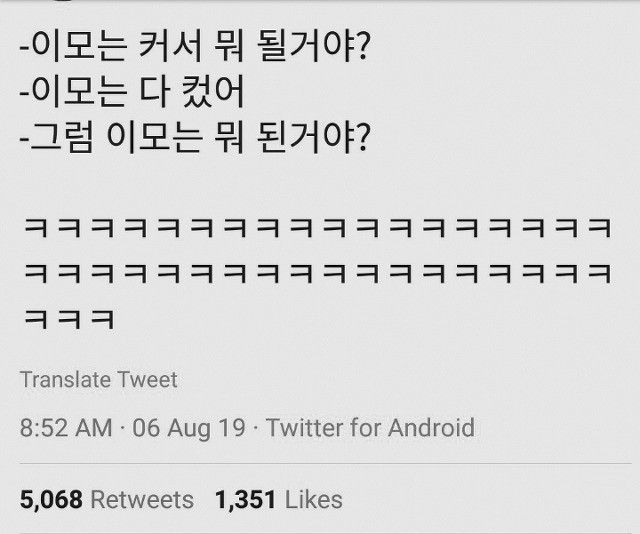Click the tweet line "이모는 다 컸어"
The image size is (640, 534).
coord(132,91)
